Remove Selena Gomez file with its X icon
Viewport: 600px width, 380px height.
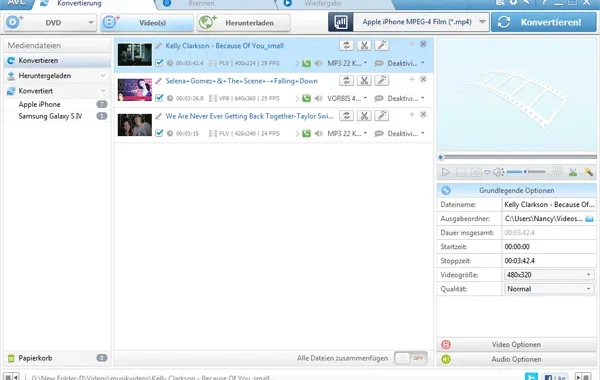pyautogui.click(x=423, y=79)
